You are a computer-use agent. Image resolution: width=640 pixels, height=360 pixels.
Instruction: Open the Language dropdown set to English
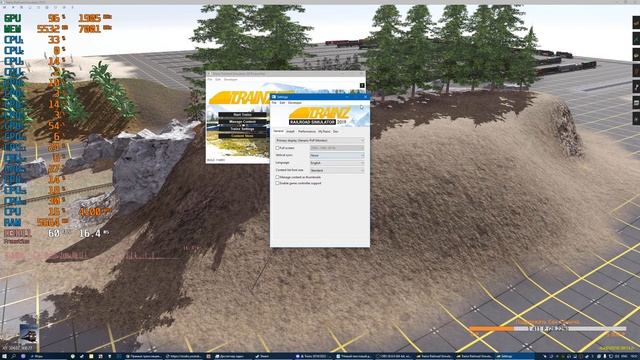pos(337,163)
